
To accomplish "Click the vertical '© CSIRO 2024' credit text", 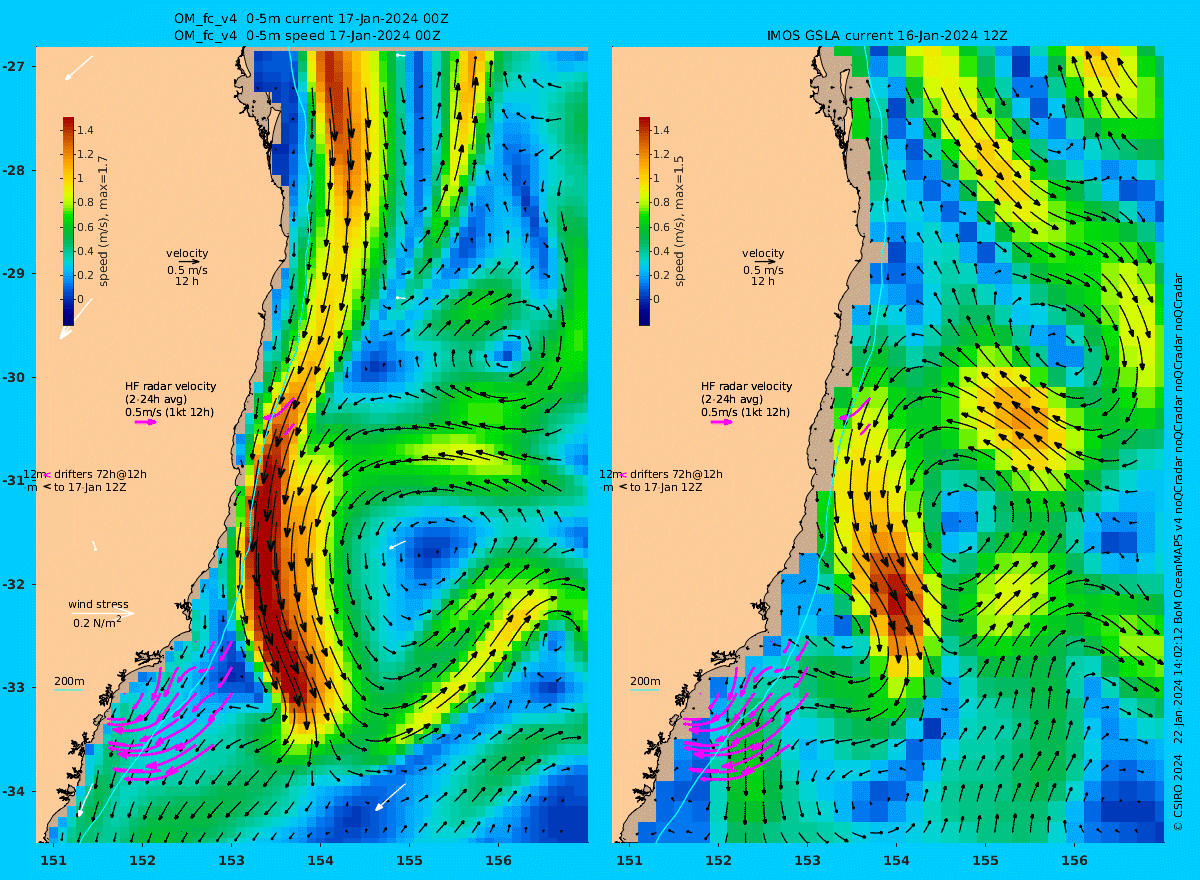I will [1177, 790].
